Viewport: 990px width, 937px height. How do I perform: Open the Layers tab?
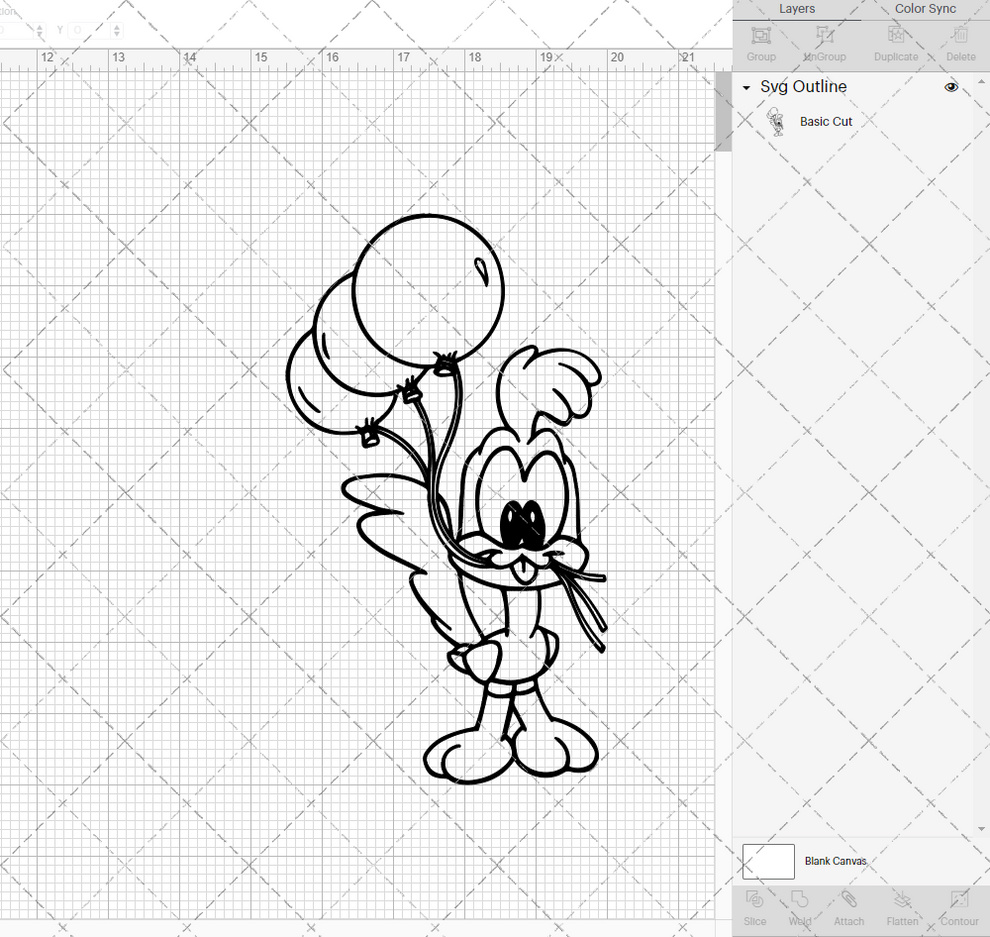[x=797, y=9]
